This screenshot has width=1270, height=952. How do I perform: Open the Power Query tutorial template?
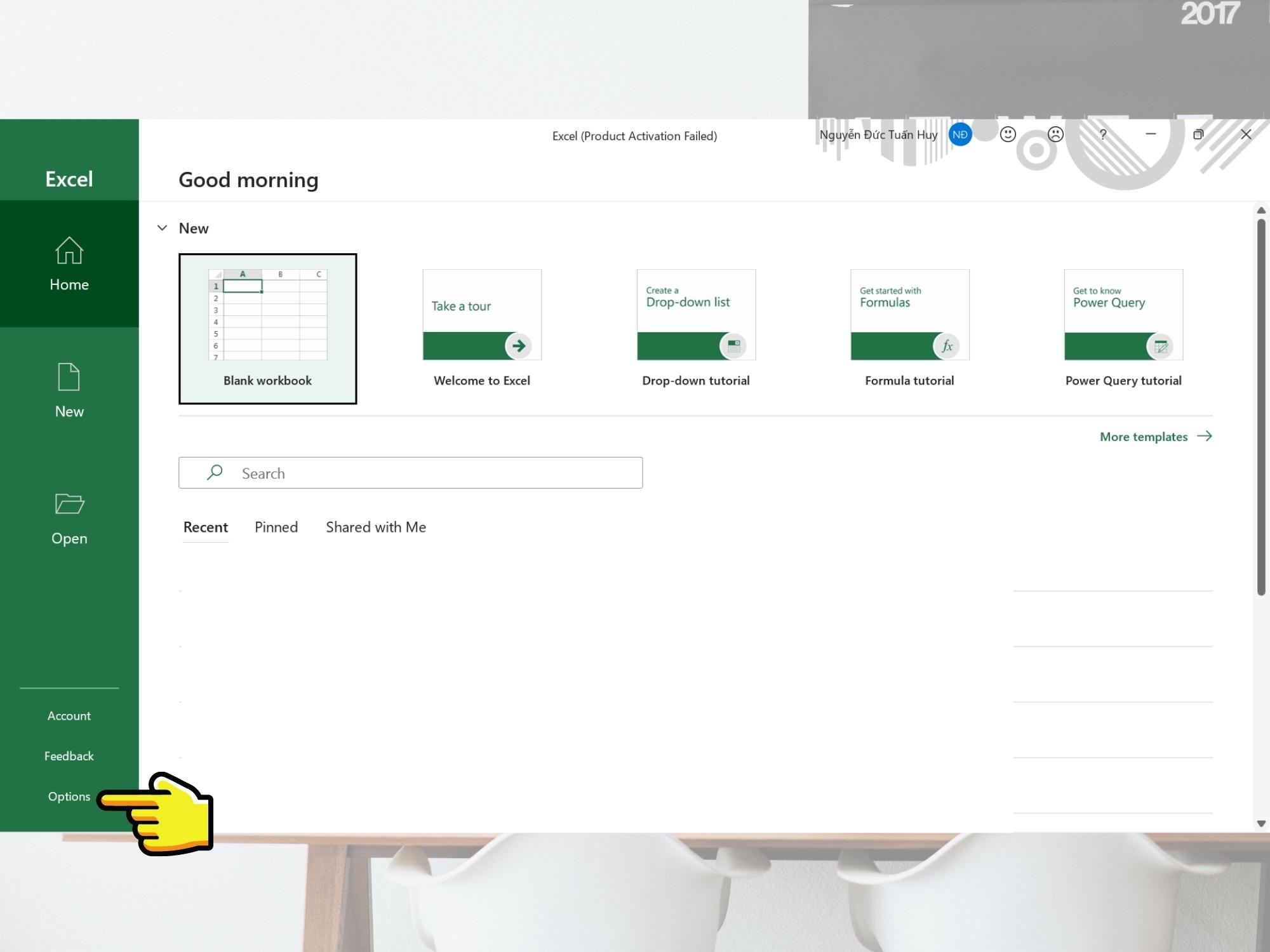point(1123,329)
